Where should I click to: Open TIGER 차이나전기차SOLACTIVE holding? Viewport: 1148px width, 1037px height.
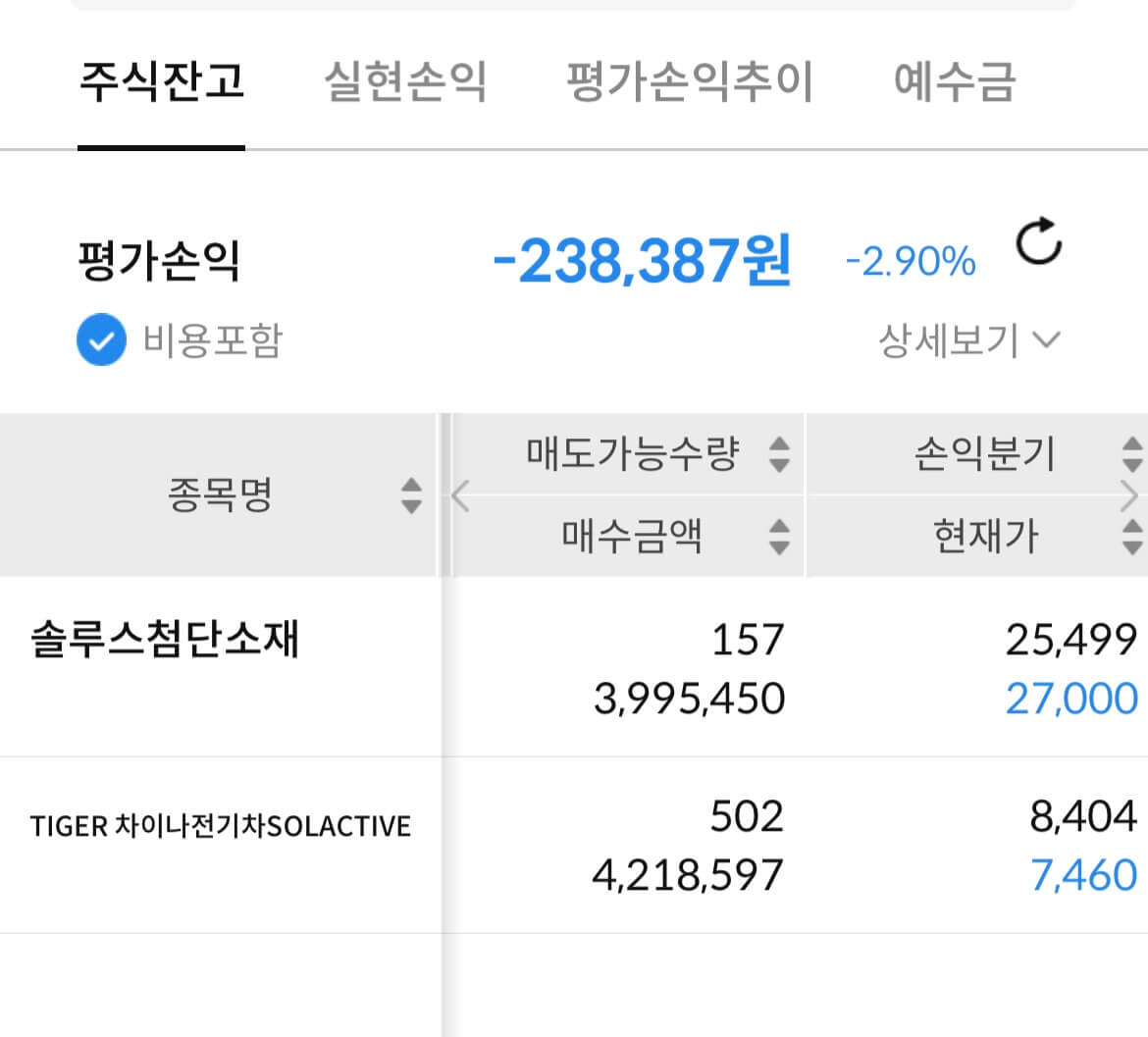pyautogui.click(x=221, y=826)
